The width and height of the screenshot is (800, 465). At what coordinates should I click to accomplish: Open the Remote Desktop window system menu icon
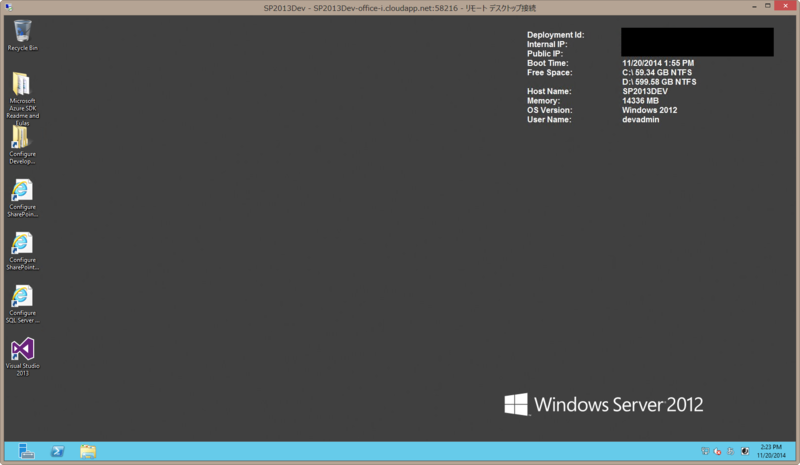click(8, 8)
